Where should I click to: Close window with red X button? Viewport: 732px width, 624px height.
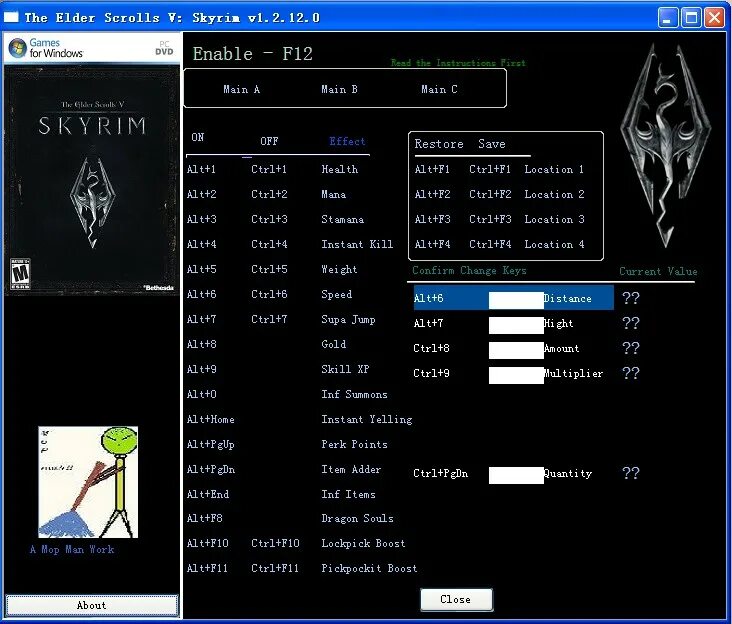[714, 18]
